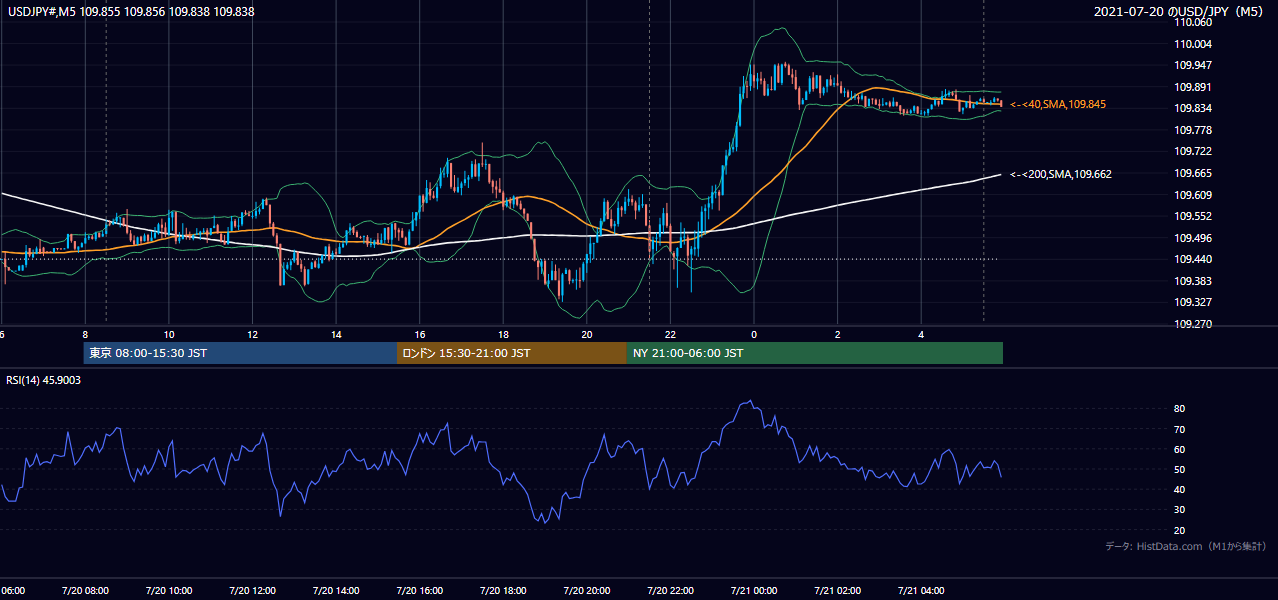Viewport: 1278px width, 600px height.
Task: Click RSI scale level 40
Action: (x=1180, y=489)
